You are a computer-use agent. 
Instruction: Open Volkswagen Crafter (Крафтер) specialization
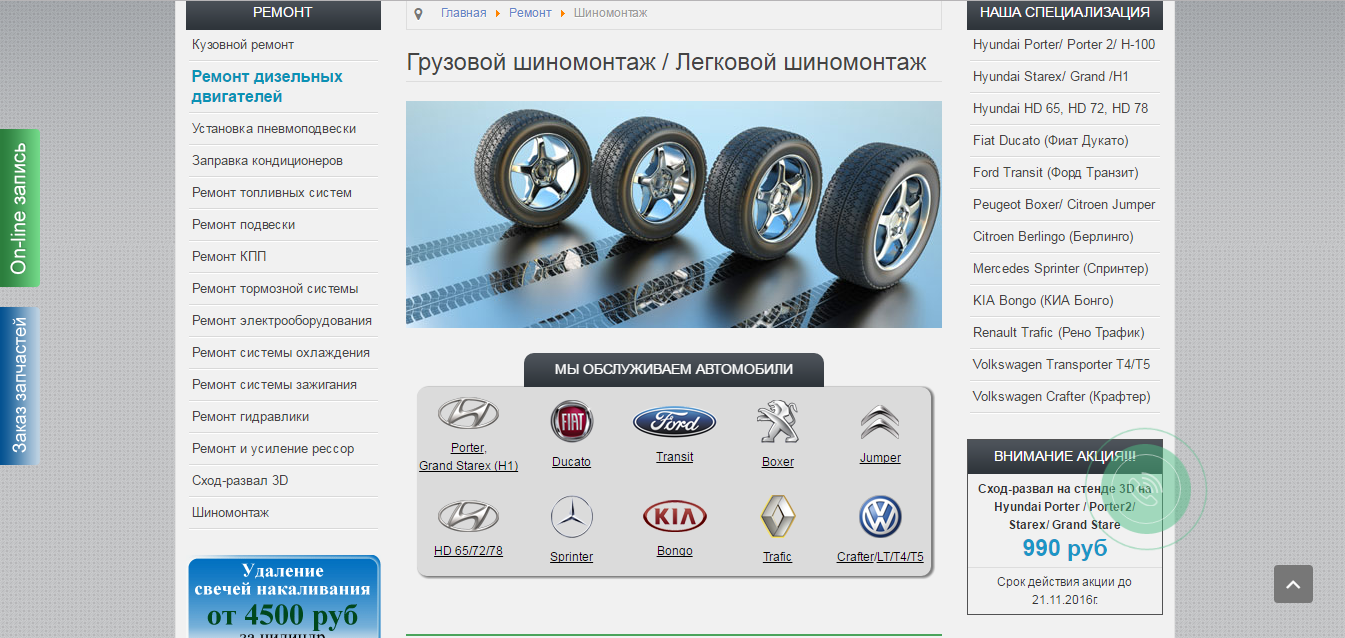pos(1064,397)
